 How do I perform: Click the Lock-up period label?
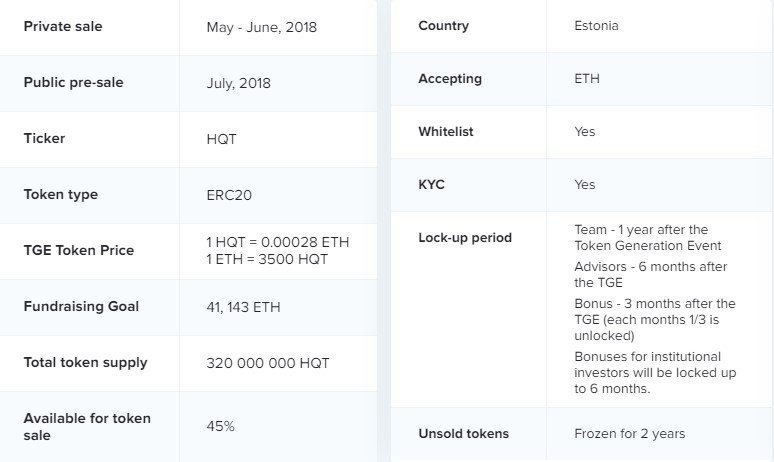465,238
